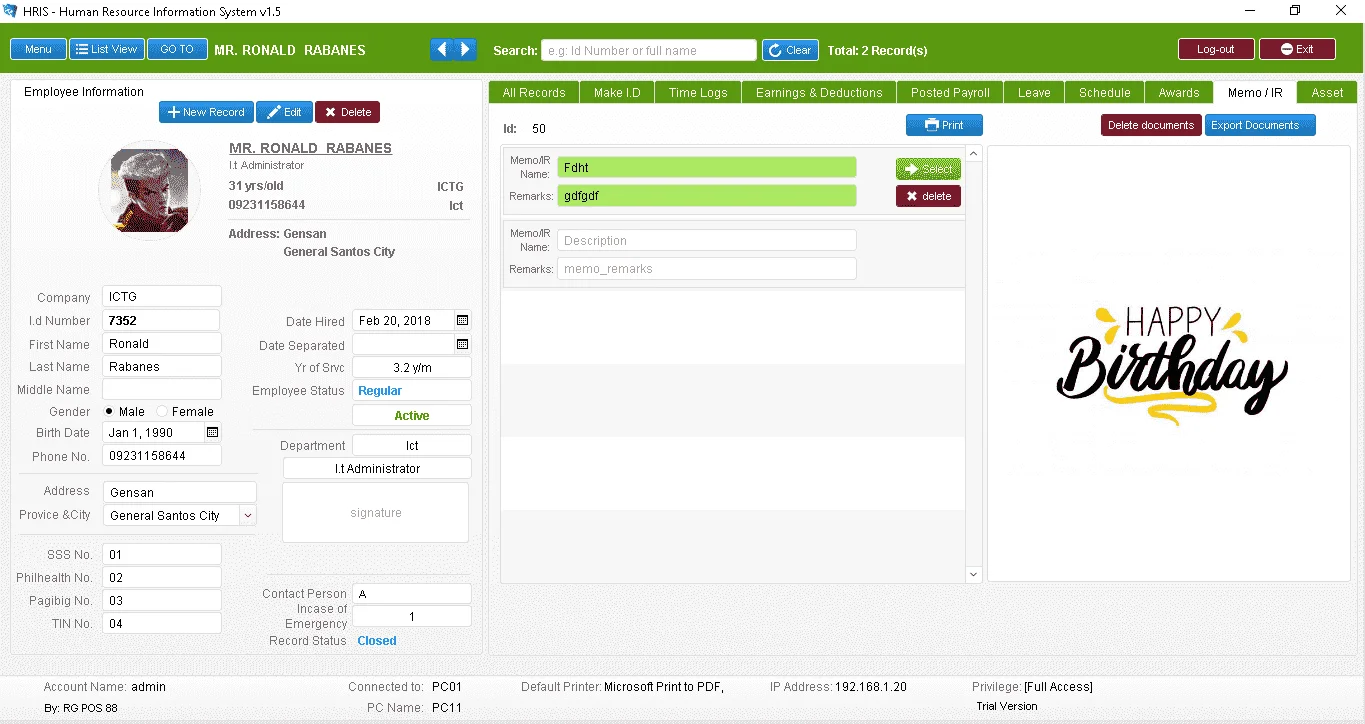
Task: Click the empty Description memo name field
Action: coord(706,240)
